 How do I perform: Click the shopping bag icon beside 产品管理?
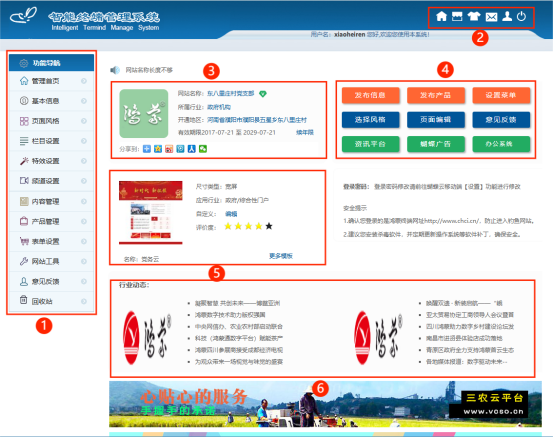tap(24, 221)
